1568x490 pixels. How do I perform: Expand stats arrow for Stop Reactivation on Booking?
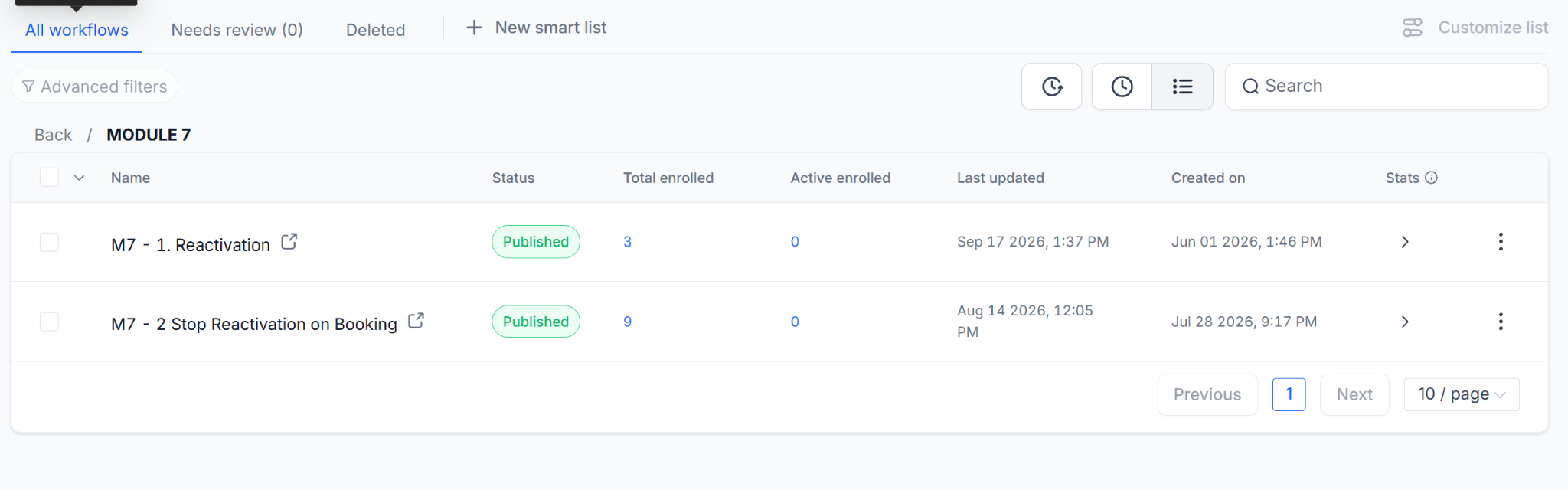tap(1405, 322)
